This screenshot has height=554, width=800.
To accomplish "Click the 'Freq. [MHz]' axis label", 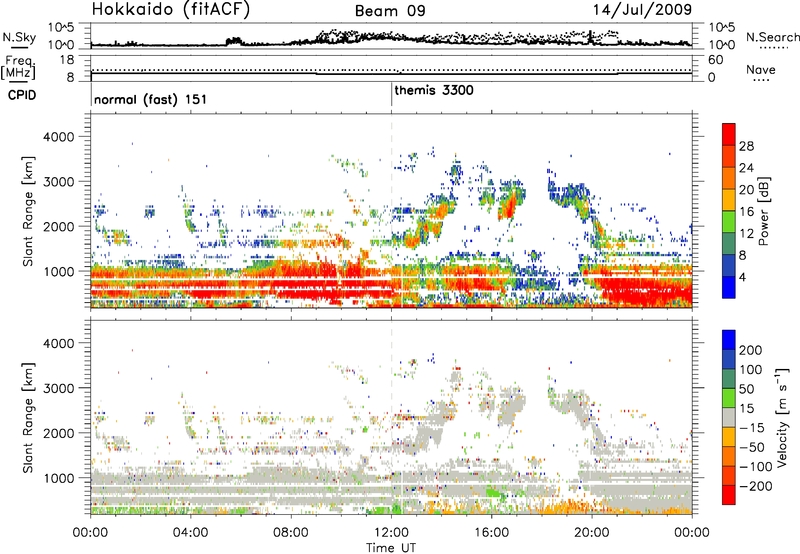I will pos(18,67).
